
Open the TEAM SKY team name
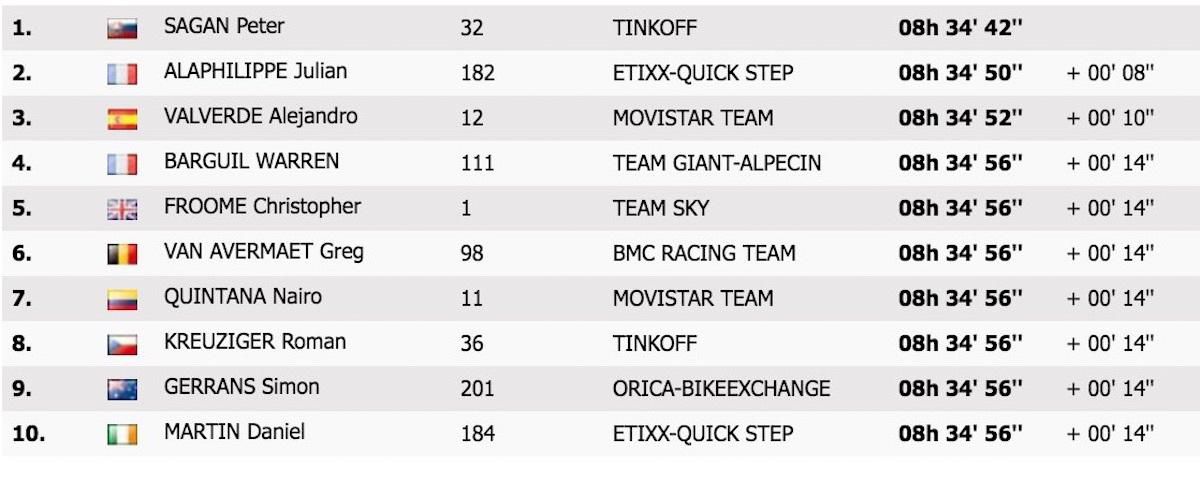[x=661, y=208]
